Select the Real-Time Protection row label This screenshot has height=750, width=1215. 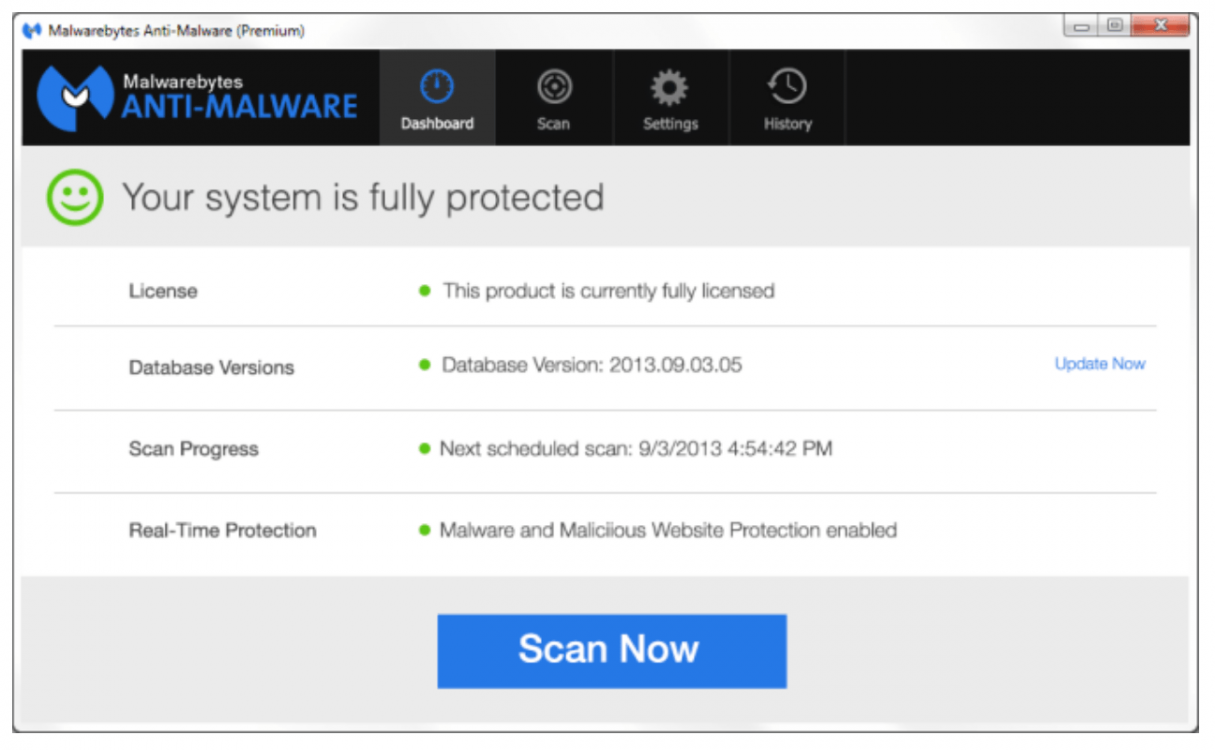pos(222,531)
